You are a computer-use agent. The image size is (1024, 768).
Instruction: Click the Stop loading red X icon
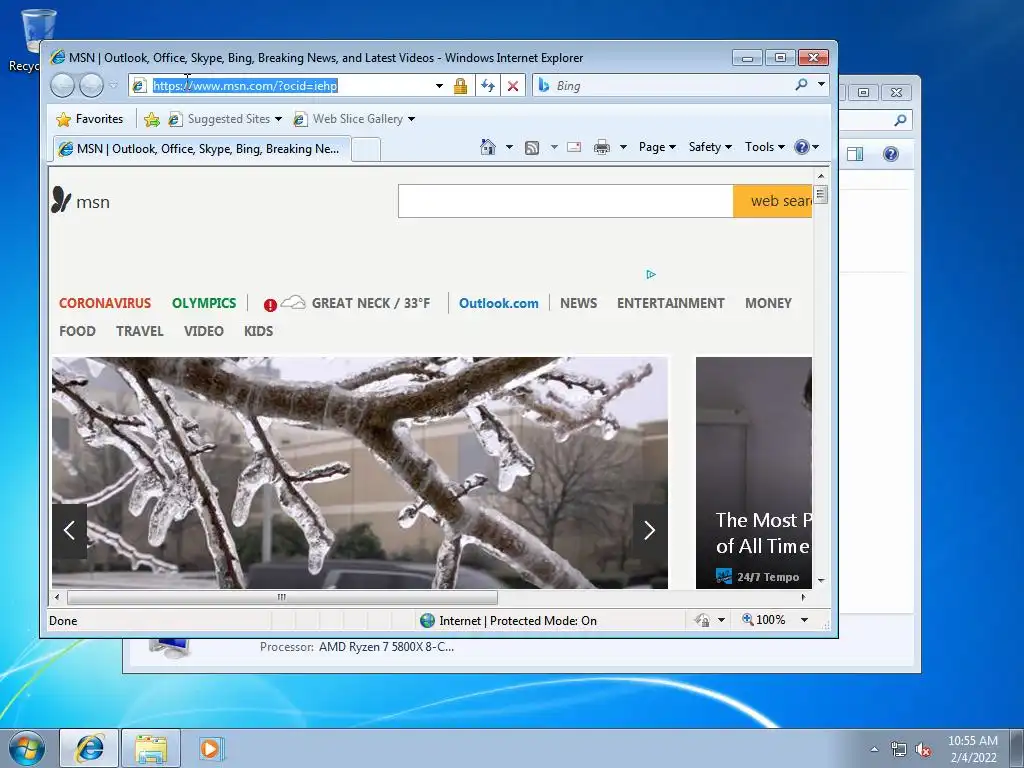513,86
